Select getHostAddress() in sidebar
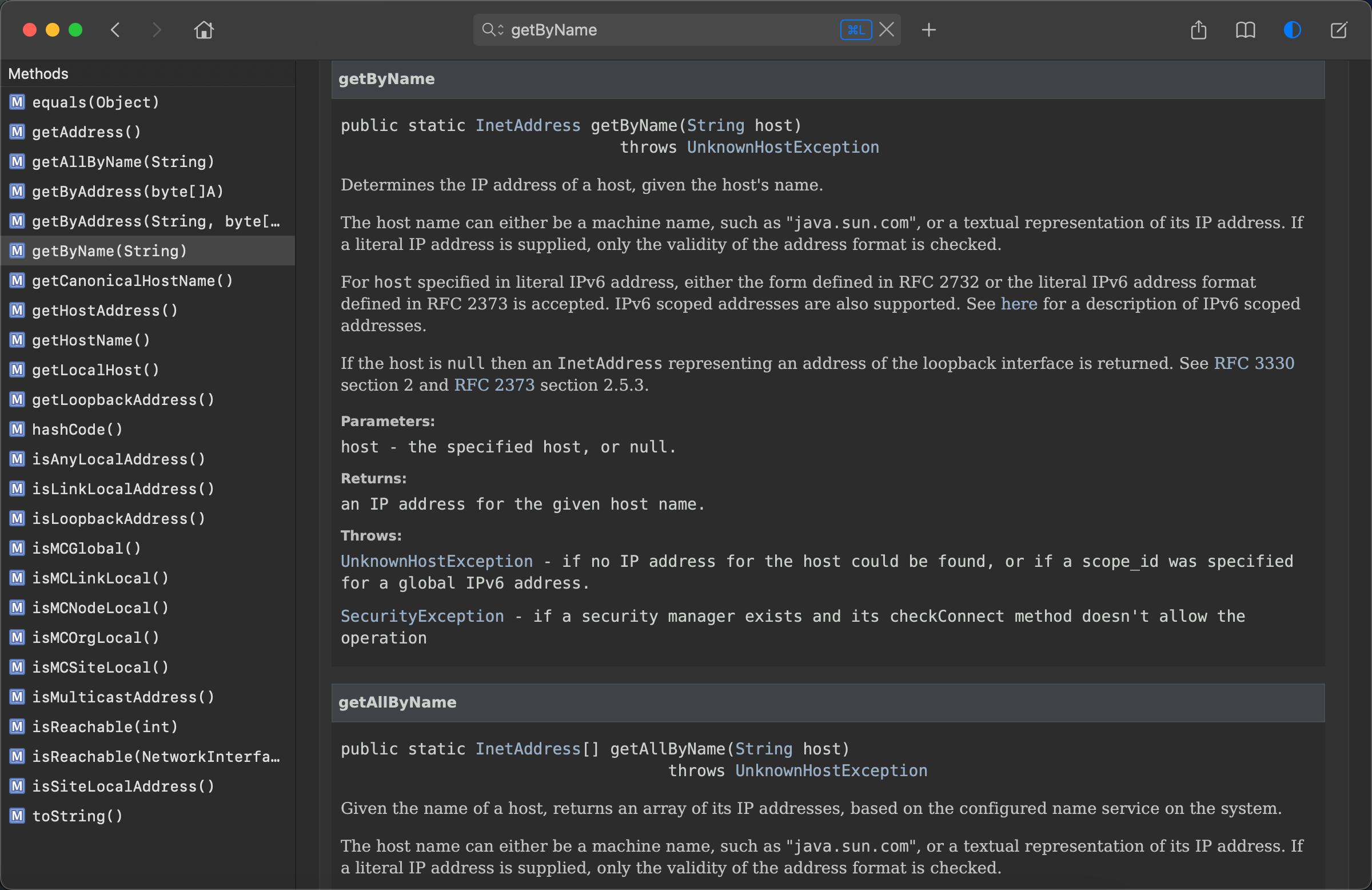This screenshot has height=890, width=1372. coord(148,311)
